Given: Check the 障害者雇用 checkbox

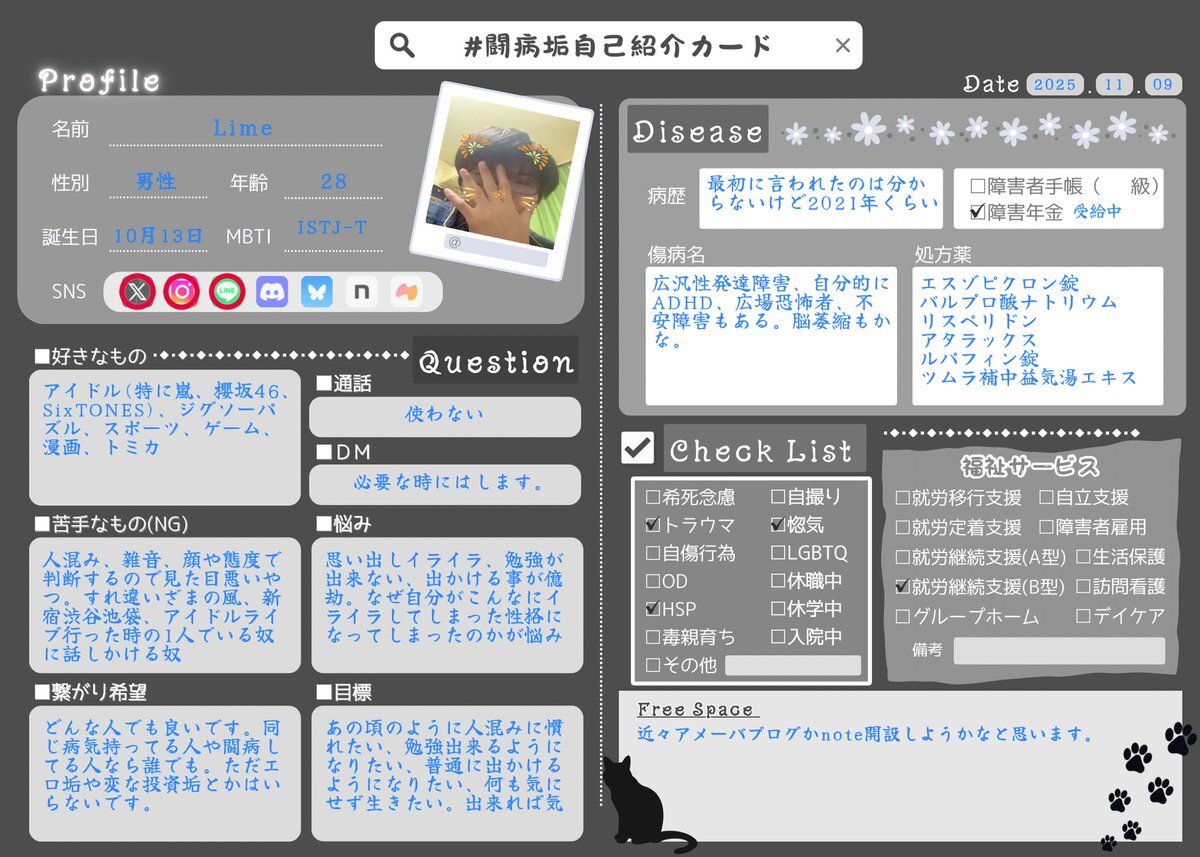Looking at the screenshot, I should coord(1046,527).
